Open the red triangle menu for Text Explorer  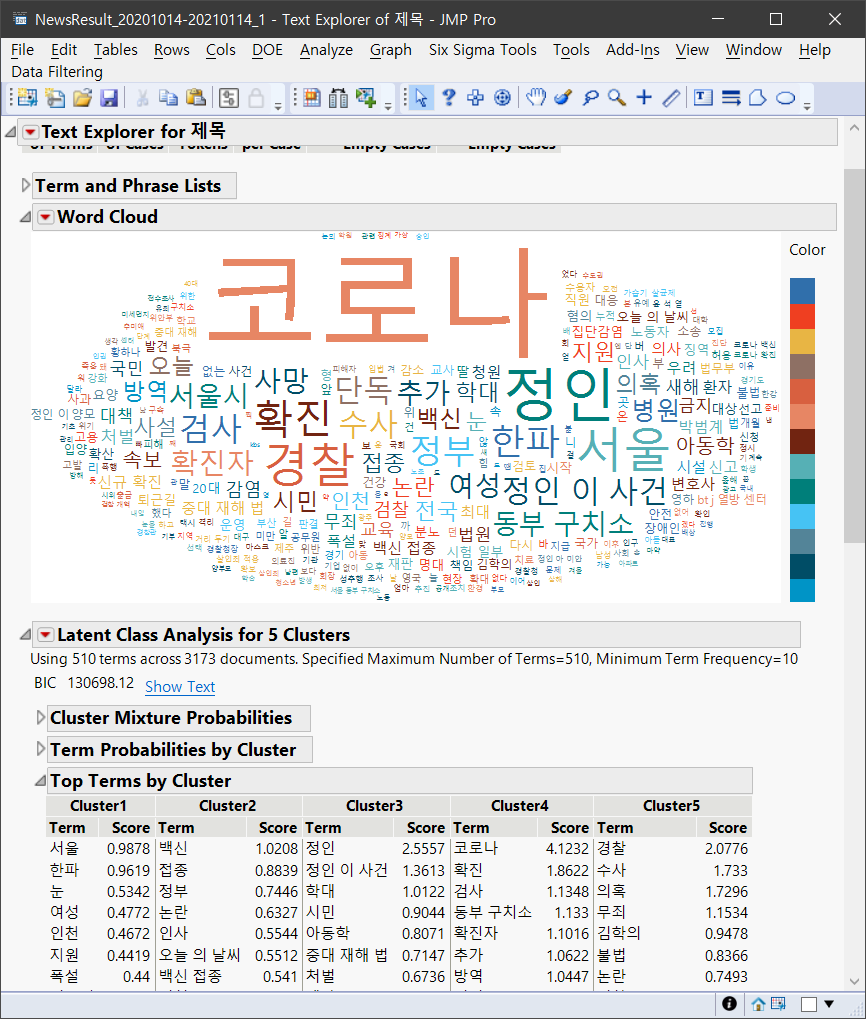point(30,133)
